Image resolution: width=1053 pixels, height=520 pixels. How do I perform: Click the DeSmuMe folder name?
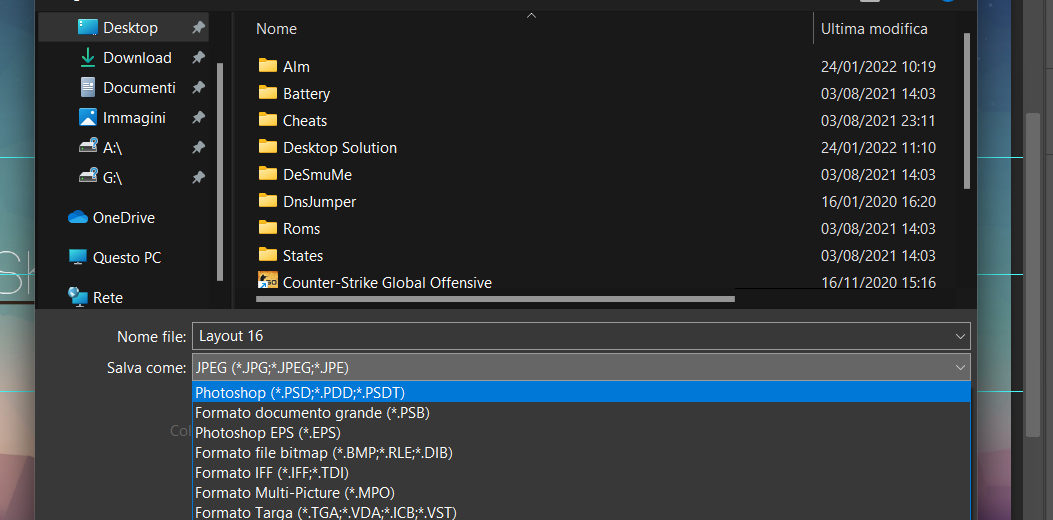(x=317, y=175)
